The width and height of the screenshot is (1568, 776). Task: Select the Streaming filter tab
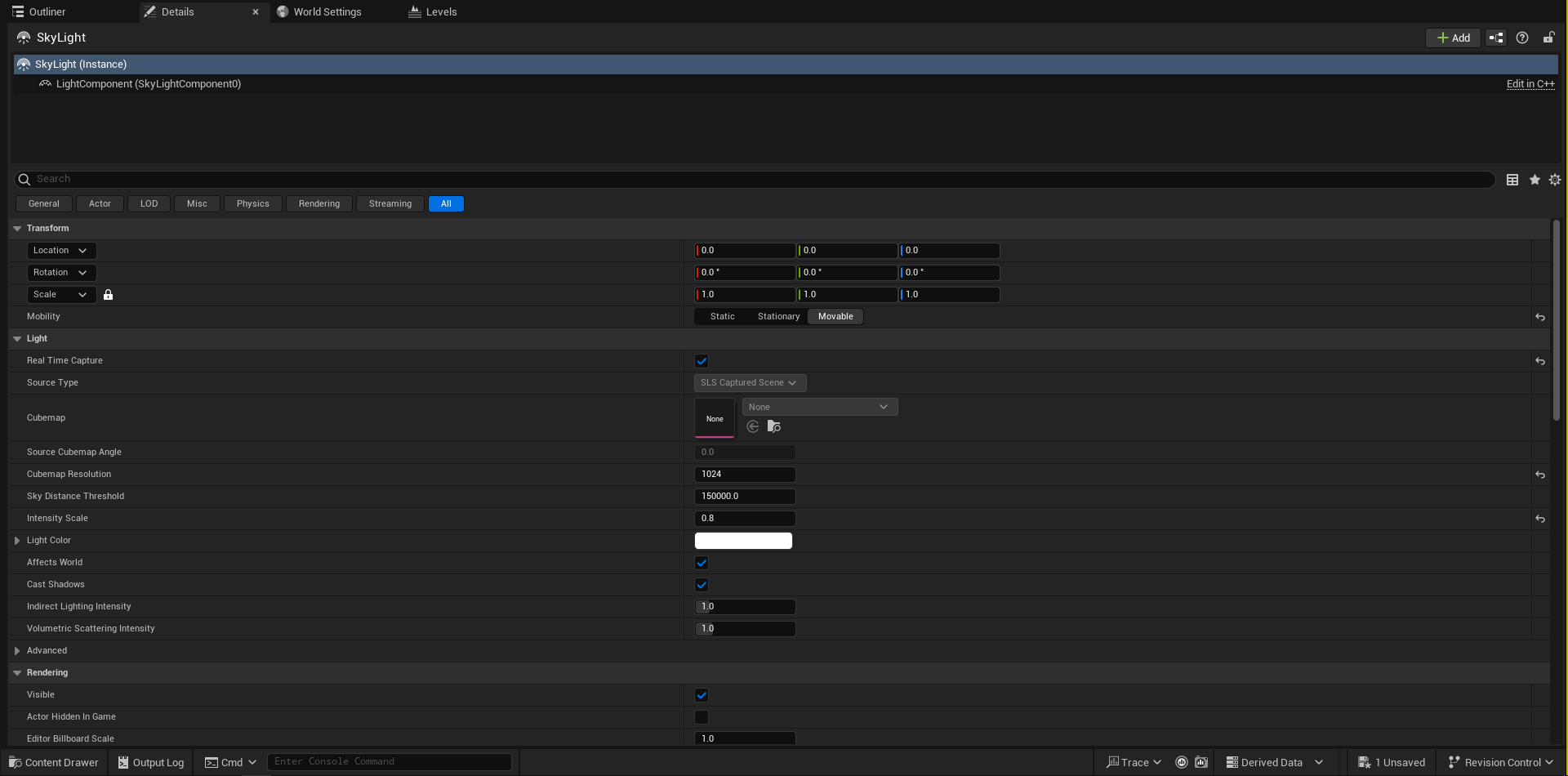pyautogui.click(x=390, y=204)
